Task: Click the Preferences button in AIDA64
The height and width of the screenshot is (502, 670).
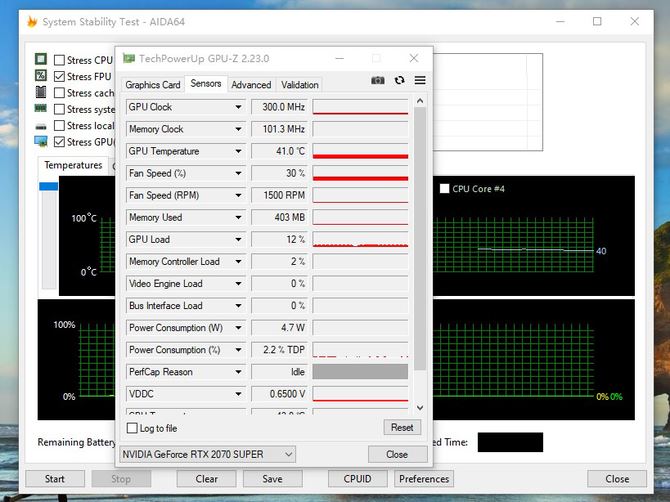Action: point(424,479)
